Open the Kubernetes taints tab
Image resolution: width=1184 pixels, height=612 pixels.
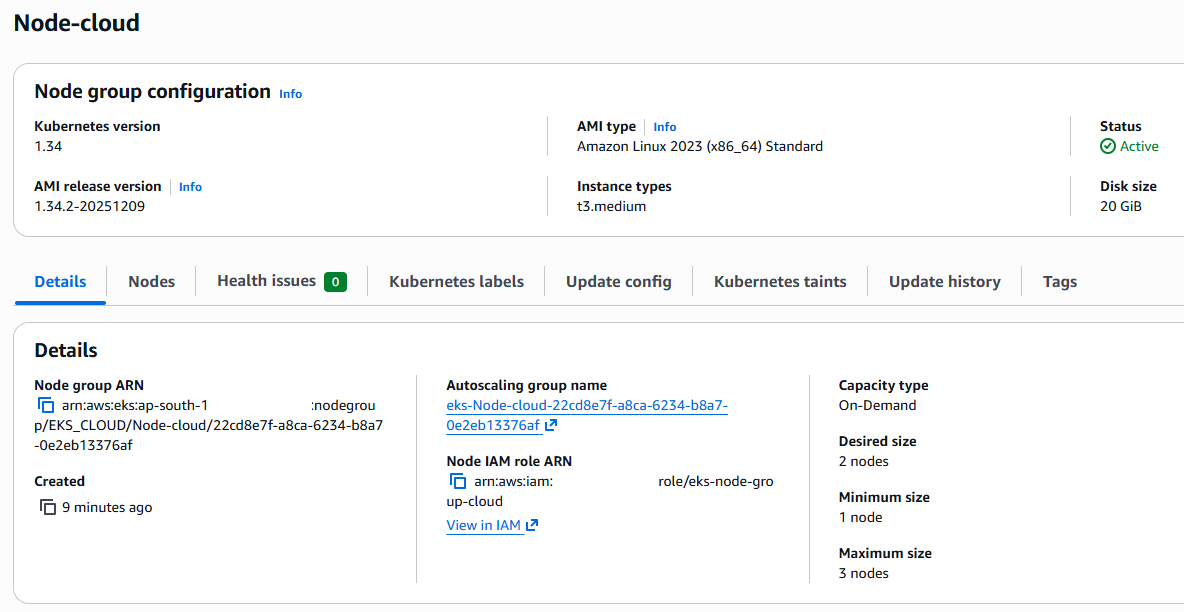(780, 282)
